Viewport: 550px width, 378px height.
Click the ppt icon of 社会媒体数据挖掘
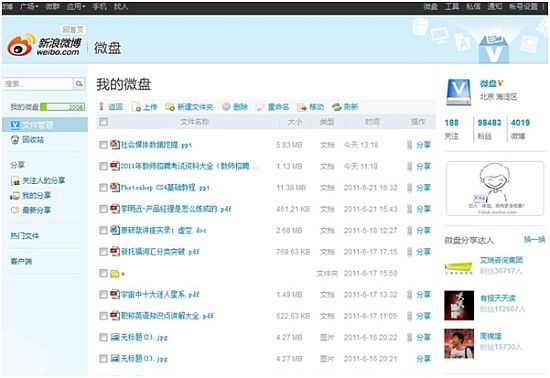tap(115, 144)
